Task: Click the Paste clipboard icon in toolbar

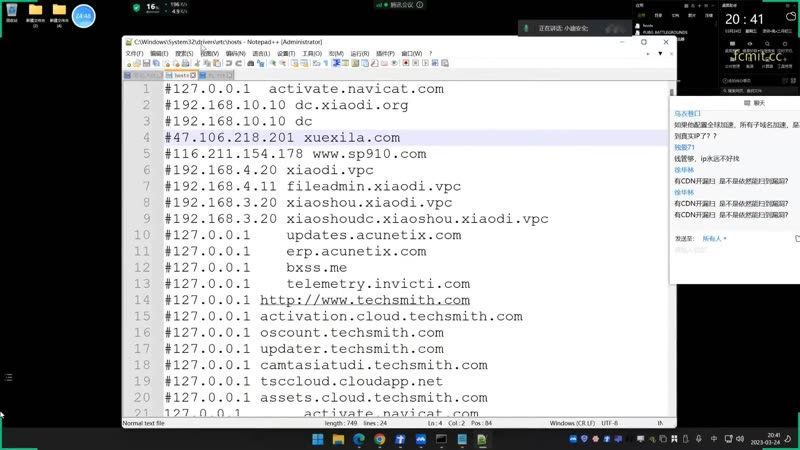Action: 217,63
